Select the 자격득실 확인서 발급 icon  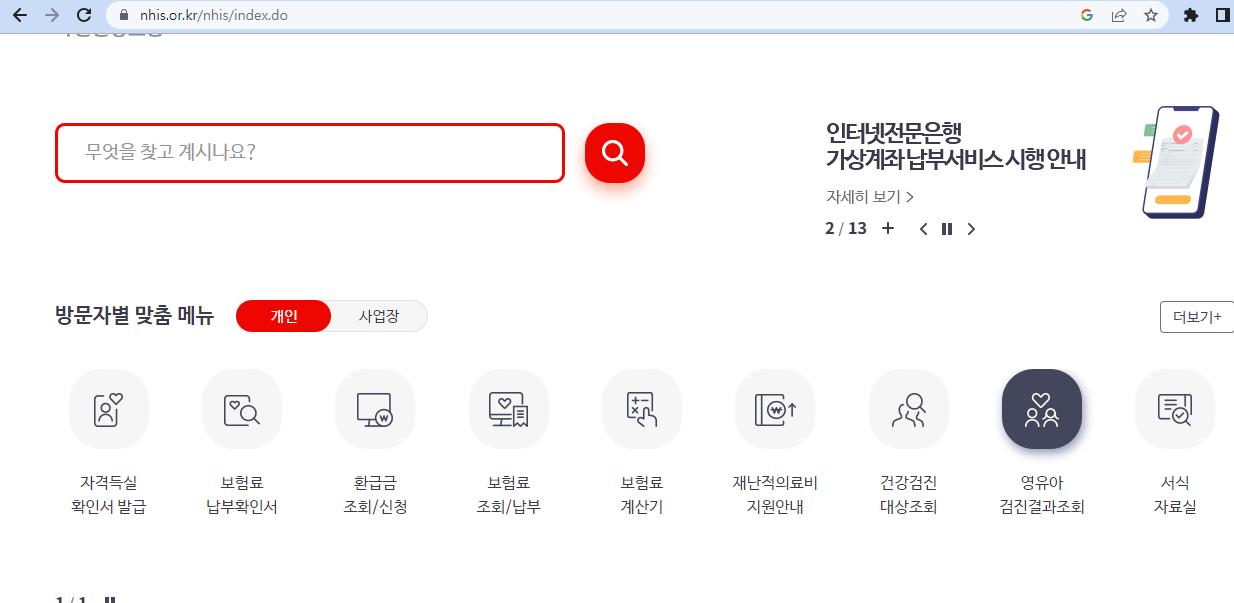108,408
